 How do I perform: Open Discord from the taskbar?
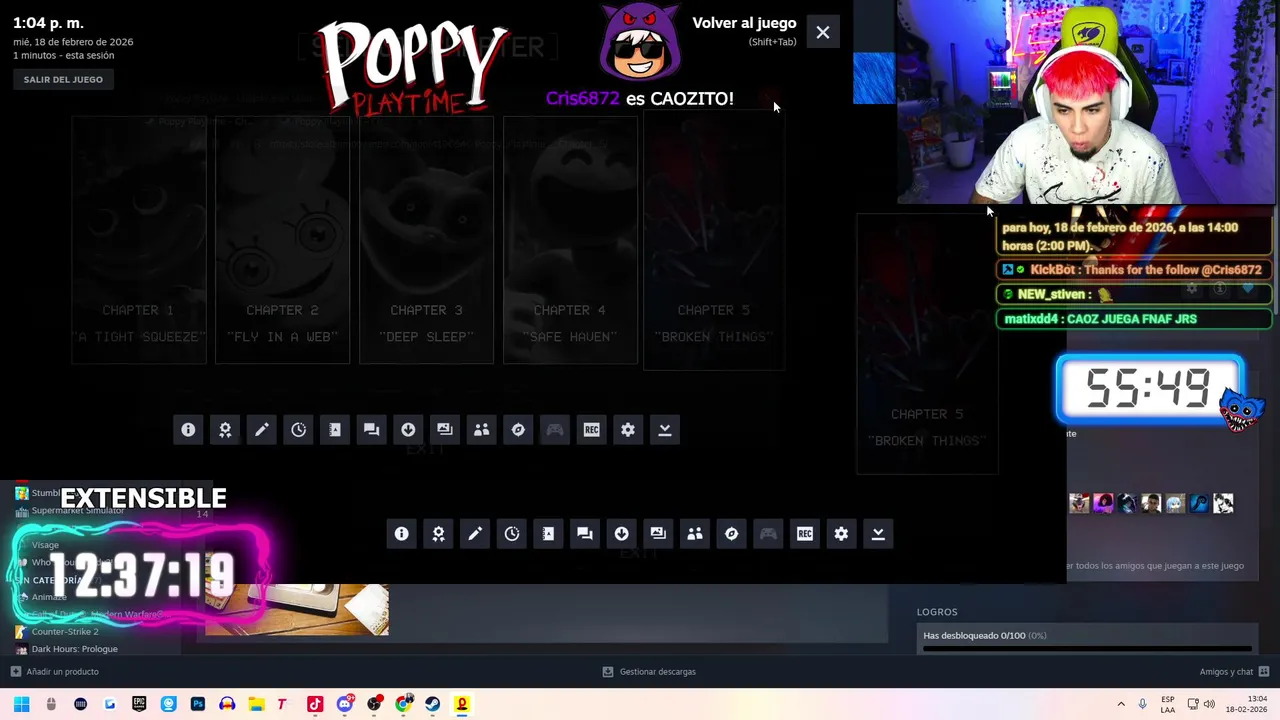click(x=345, y=704)
